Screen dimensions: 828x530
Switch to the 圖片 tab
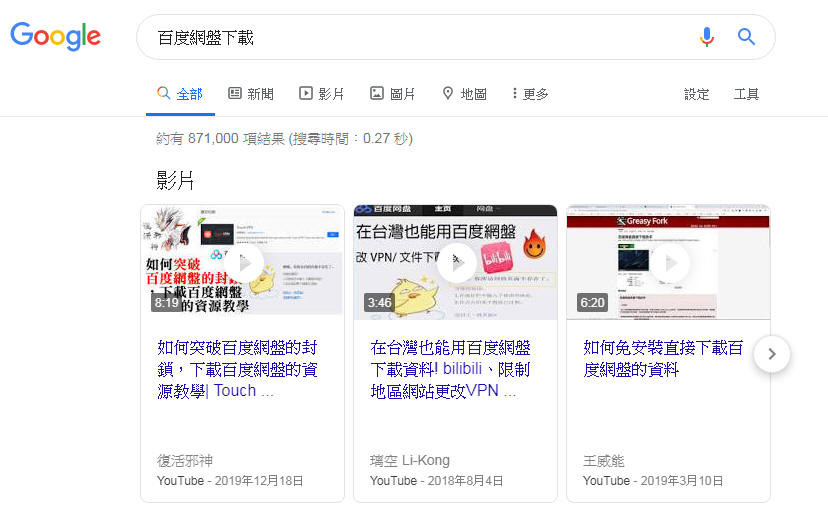[392, 94]
